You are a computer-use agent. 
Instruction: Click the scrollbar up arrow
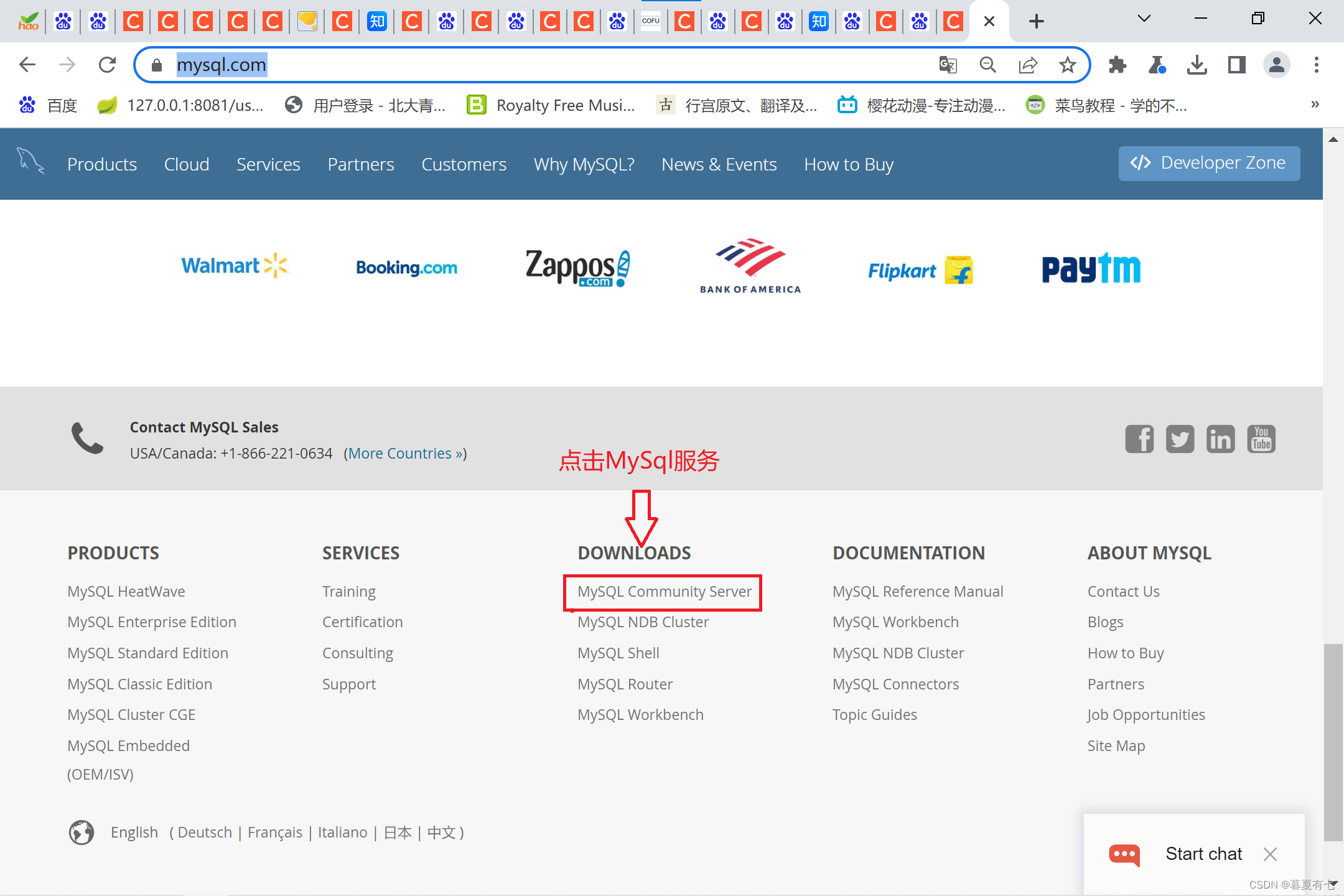[1333, 139]
